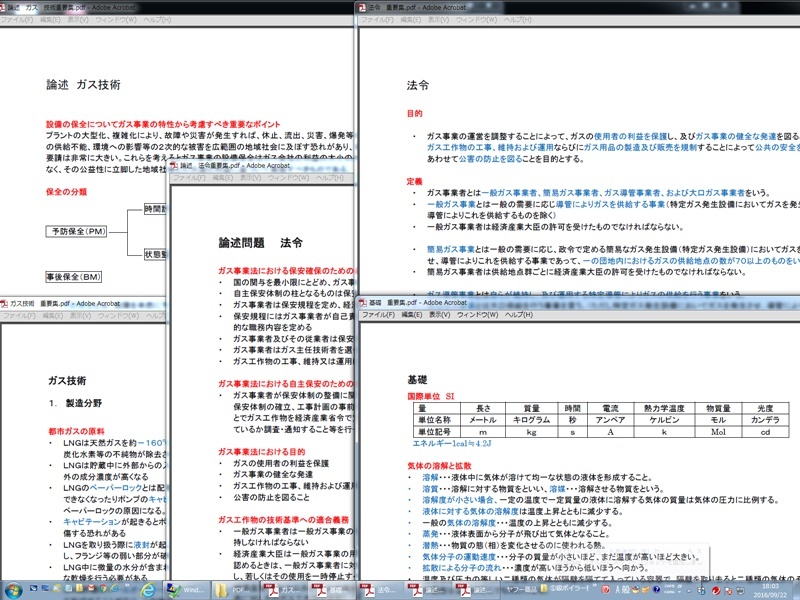Open 表示(V) menu in ガス技術 重要集 window
800x600 pixels.
[x=80, y=315]
